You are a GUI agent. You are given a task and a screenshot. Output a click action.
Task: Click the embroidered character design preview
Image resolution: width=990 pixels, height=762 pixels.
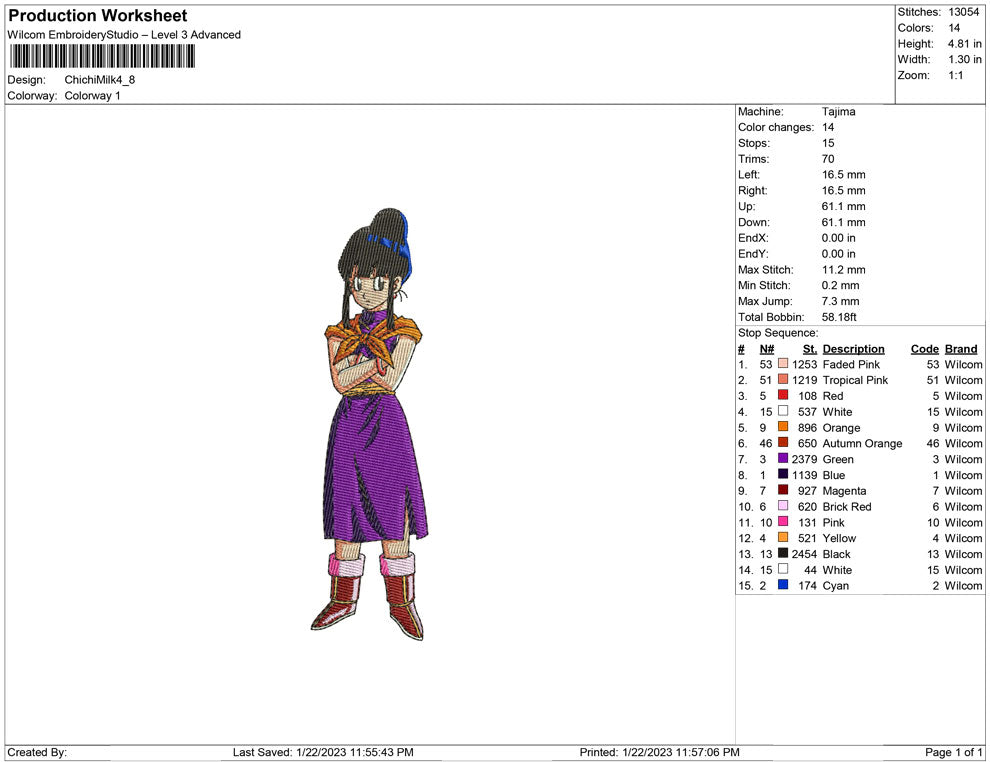pyautogui.click(x=369, y=424)
